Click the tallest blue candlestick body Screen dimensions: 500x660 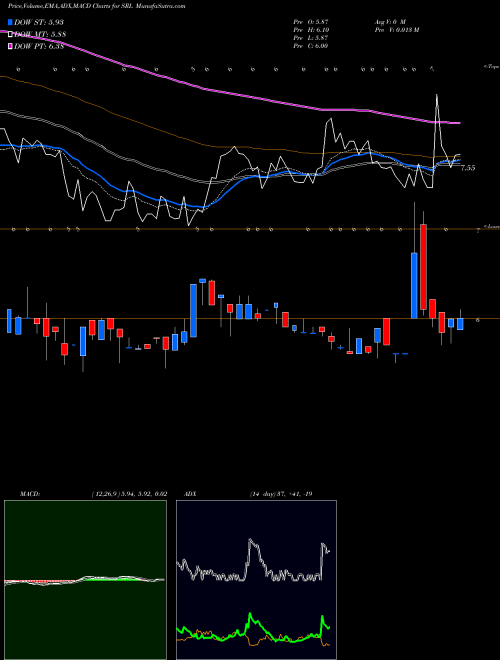tap(414, 285)
